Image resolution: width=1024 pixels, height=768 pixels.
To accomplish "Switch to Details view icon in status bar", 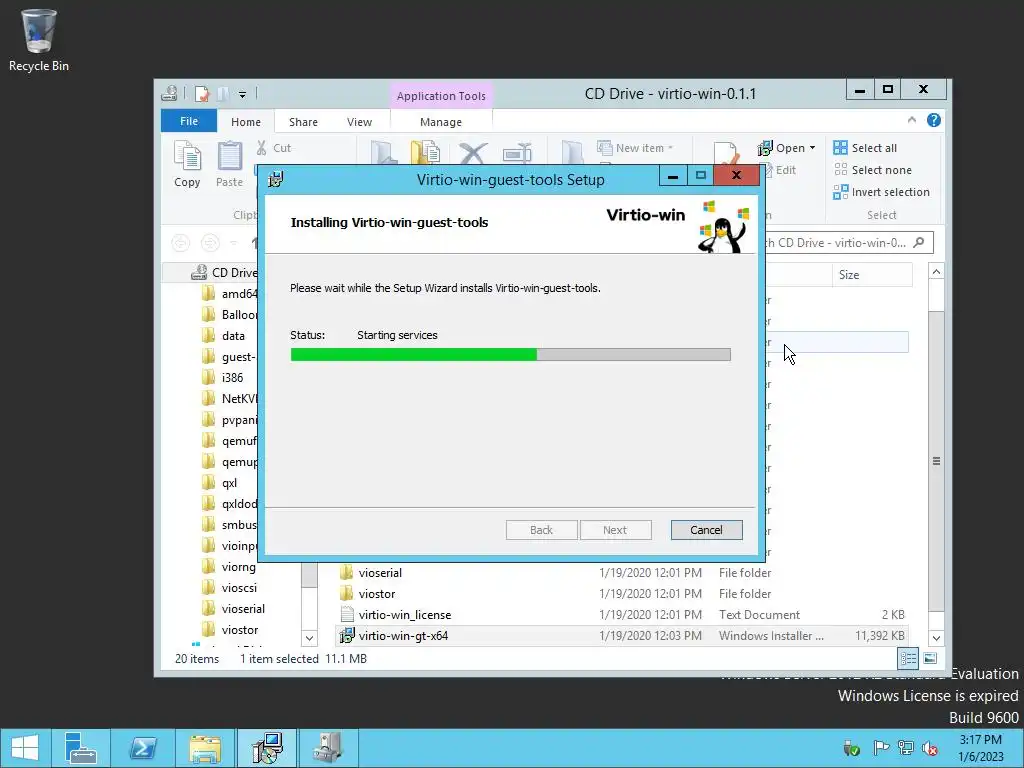I will 908,658.
